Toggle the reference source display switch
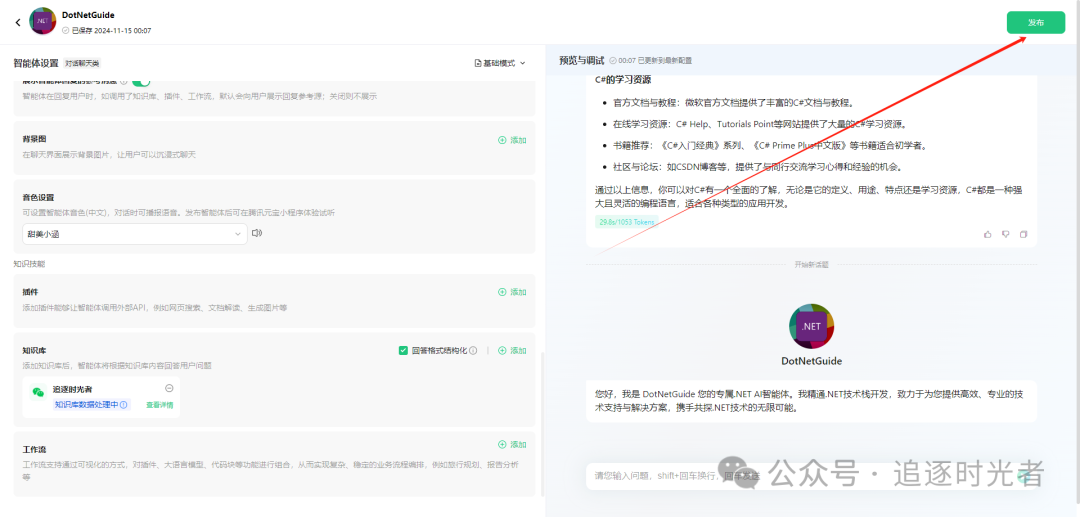This screenshot has width=1080, height=517. (141, 81)
